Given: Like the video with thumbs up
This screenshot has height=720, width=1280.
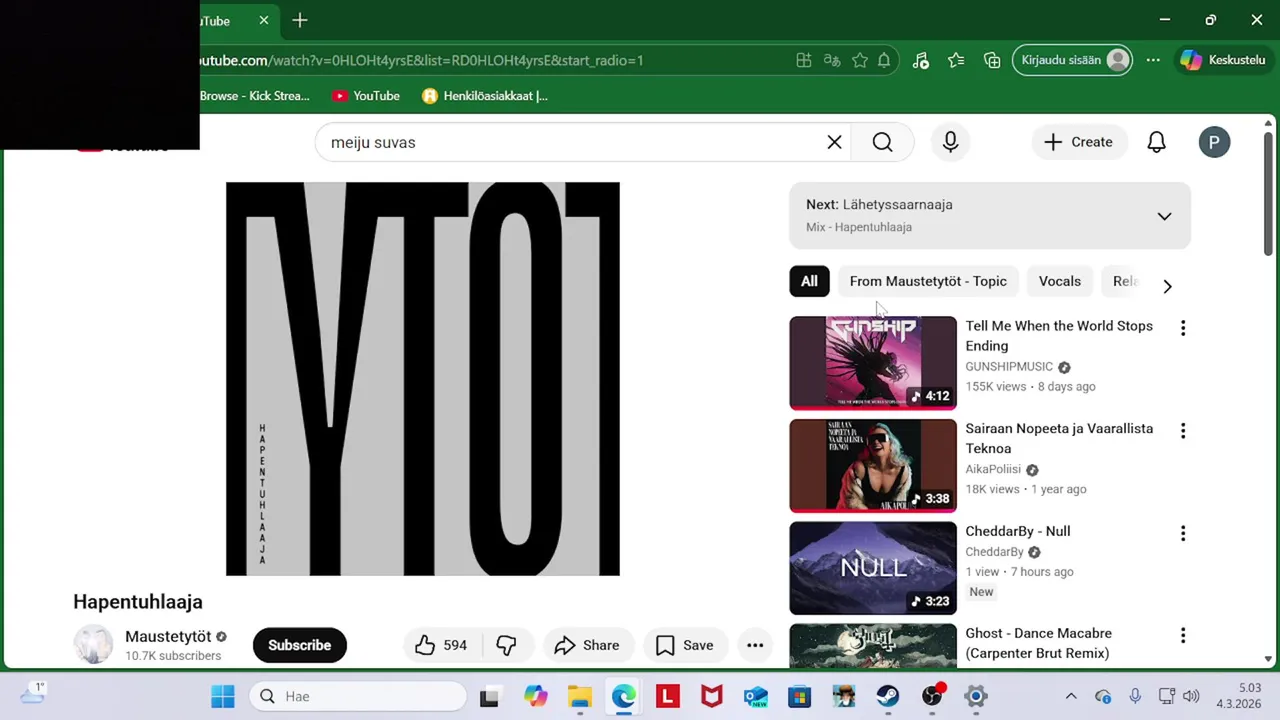Looking at the screenshot, I should (441, 645).
